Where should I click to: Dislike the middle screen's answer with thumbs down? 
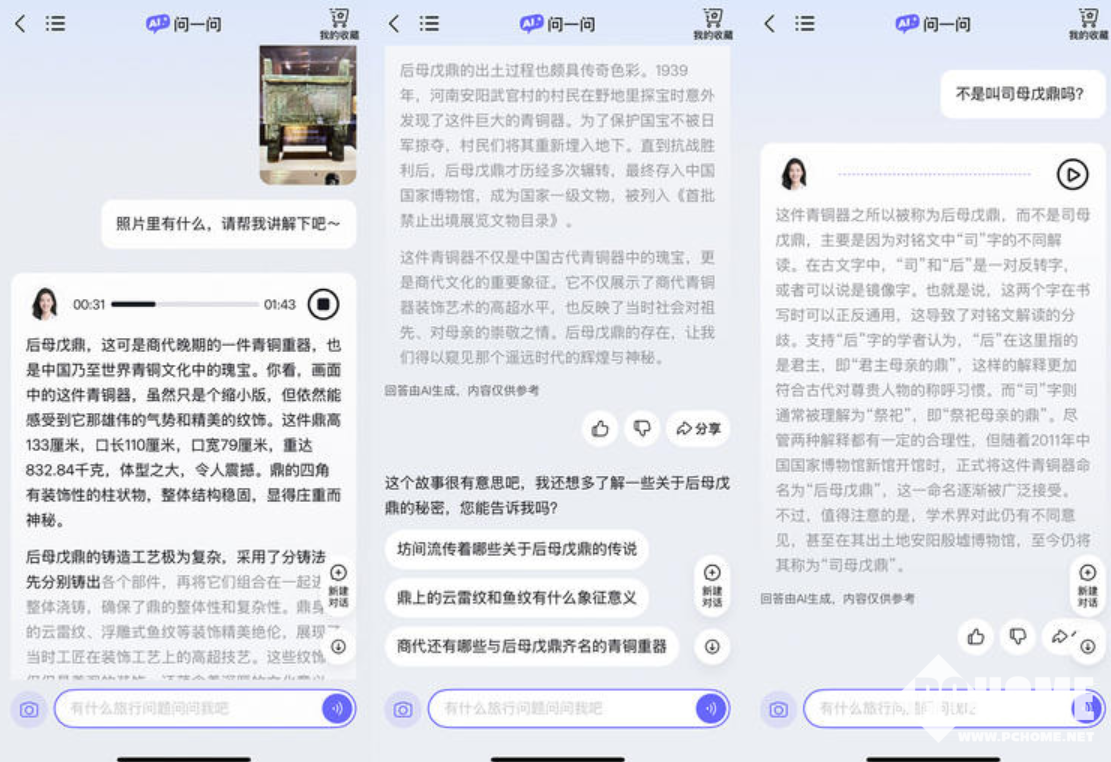[642, 429]
